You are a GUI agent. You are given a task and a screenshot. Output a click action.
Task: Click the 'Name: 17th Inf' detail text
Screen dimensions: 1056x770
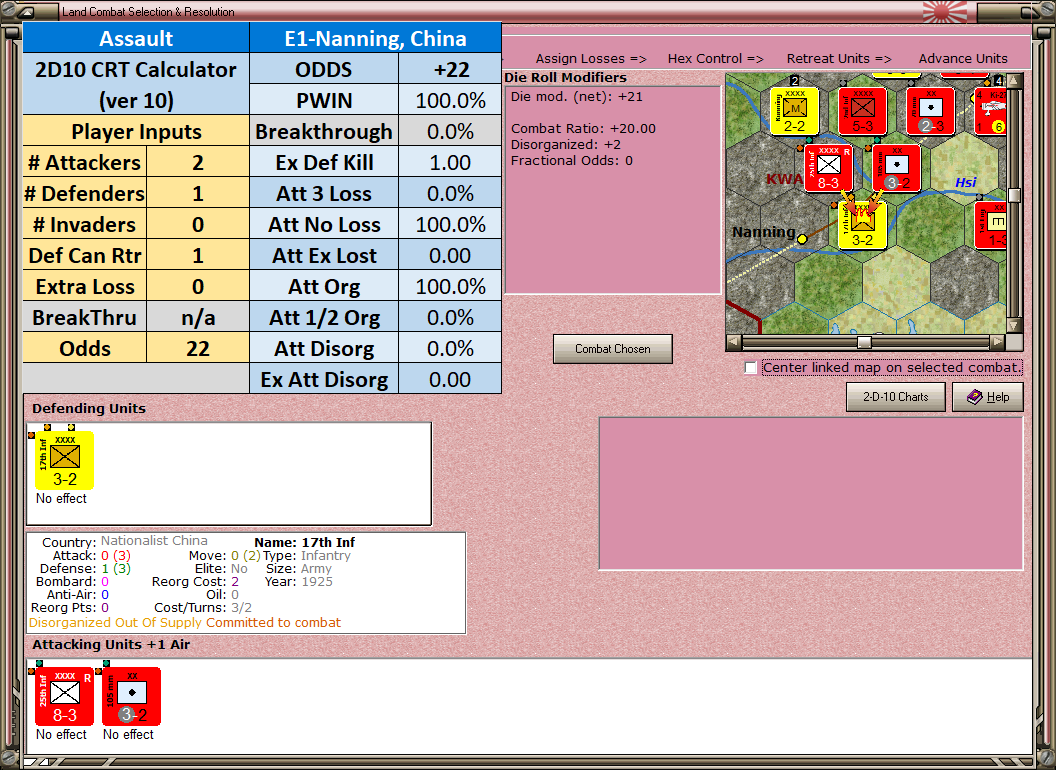[x=304, y=542]
